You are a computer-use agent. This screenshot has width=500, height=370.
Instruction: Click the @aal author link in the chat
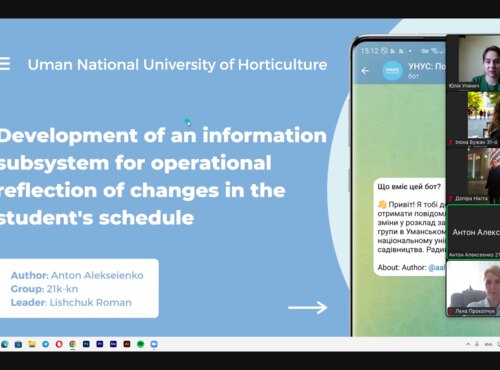[437, 267]
